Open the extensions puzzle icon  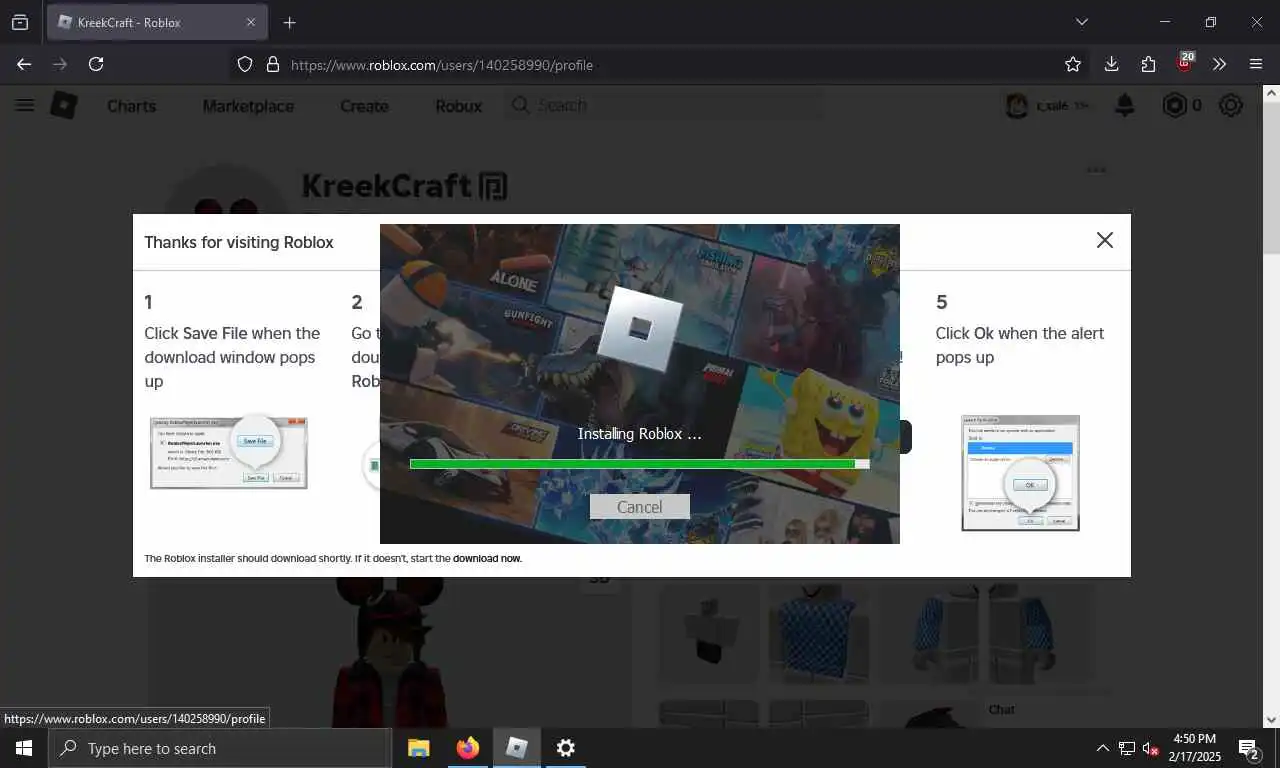tap(1148, 64)
